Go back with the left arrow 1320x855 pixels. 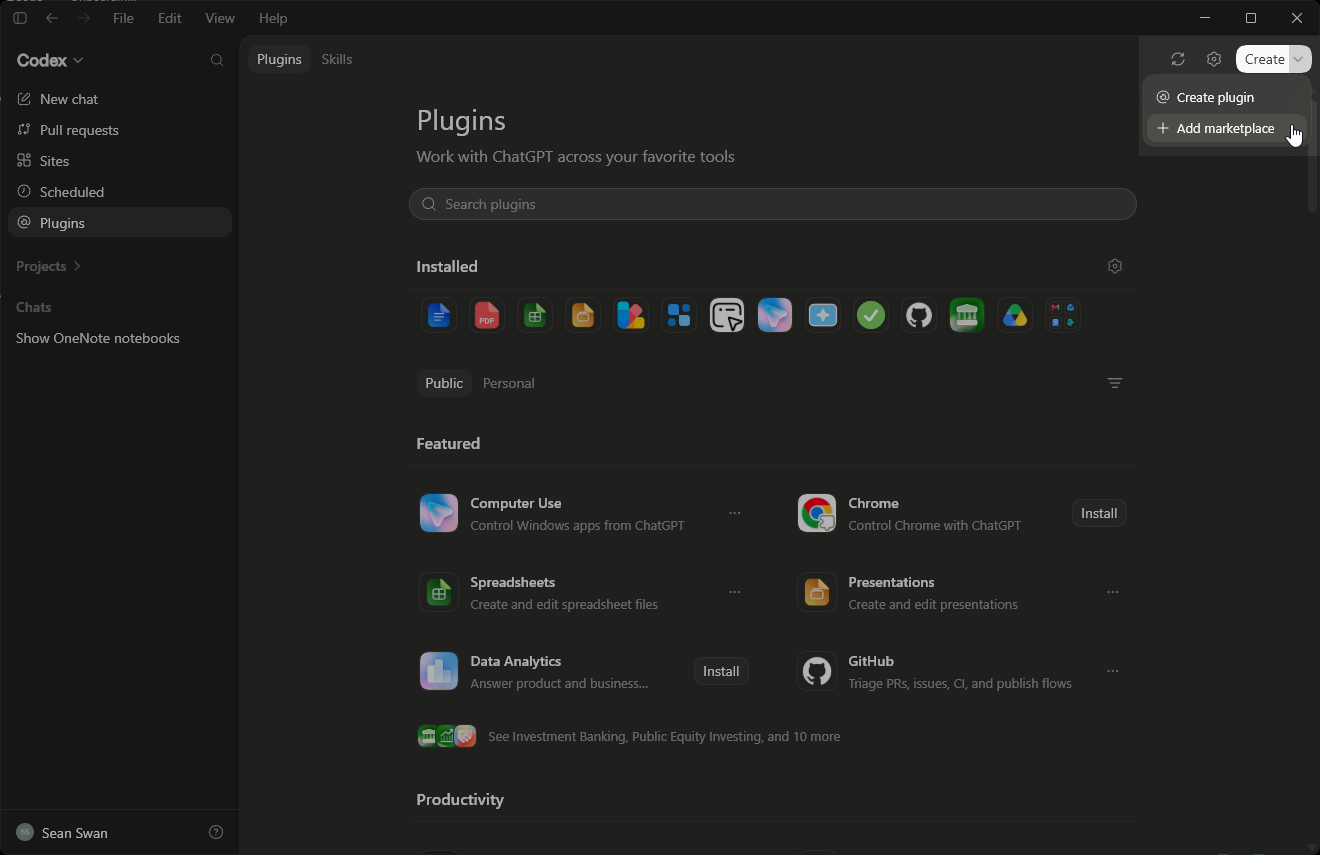click(x=52, y=18)
